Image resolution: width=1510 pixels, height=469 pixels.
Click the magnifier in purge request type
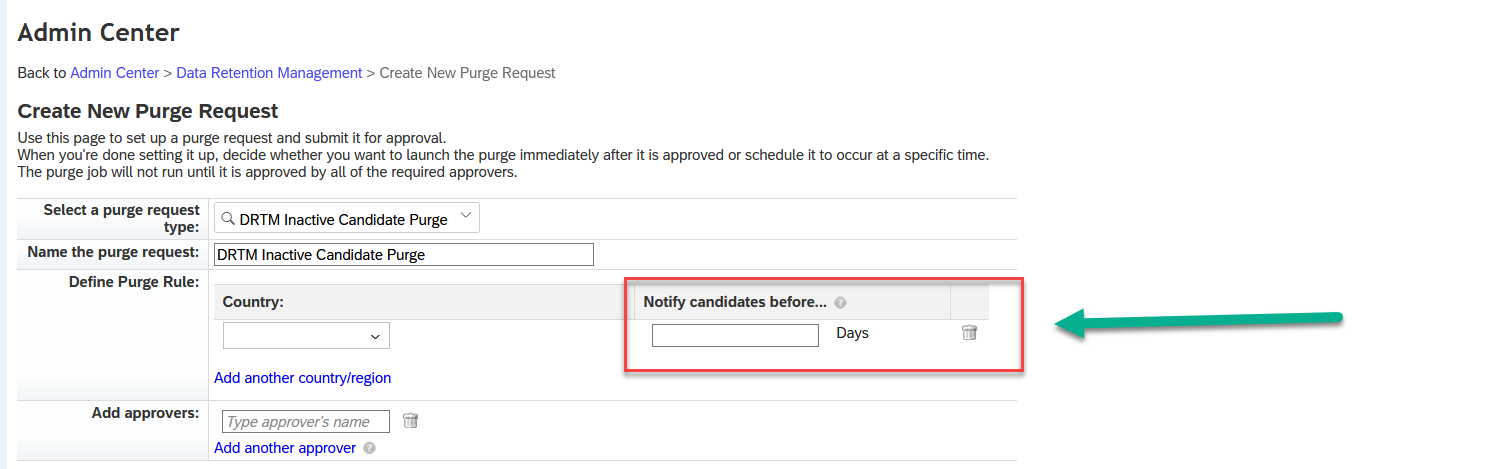228,218
